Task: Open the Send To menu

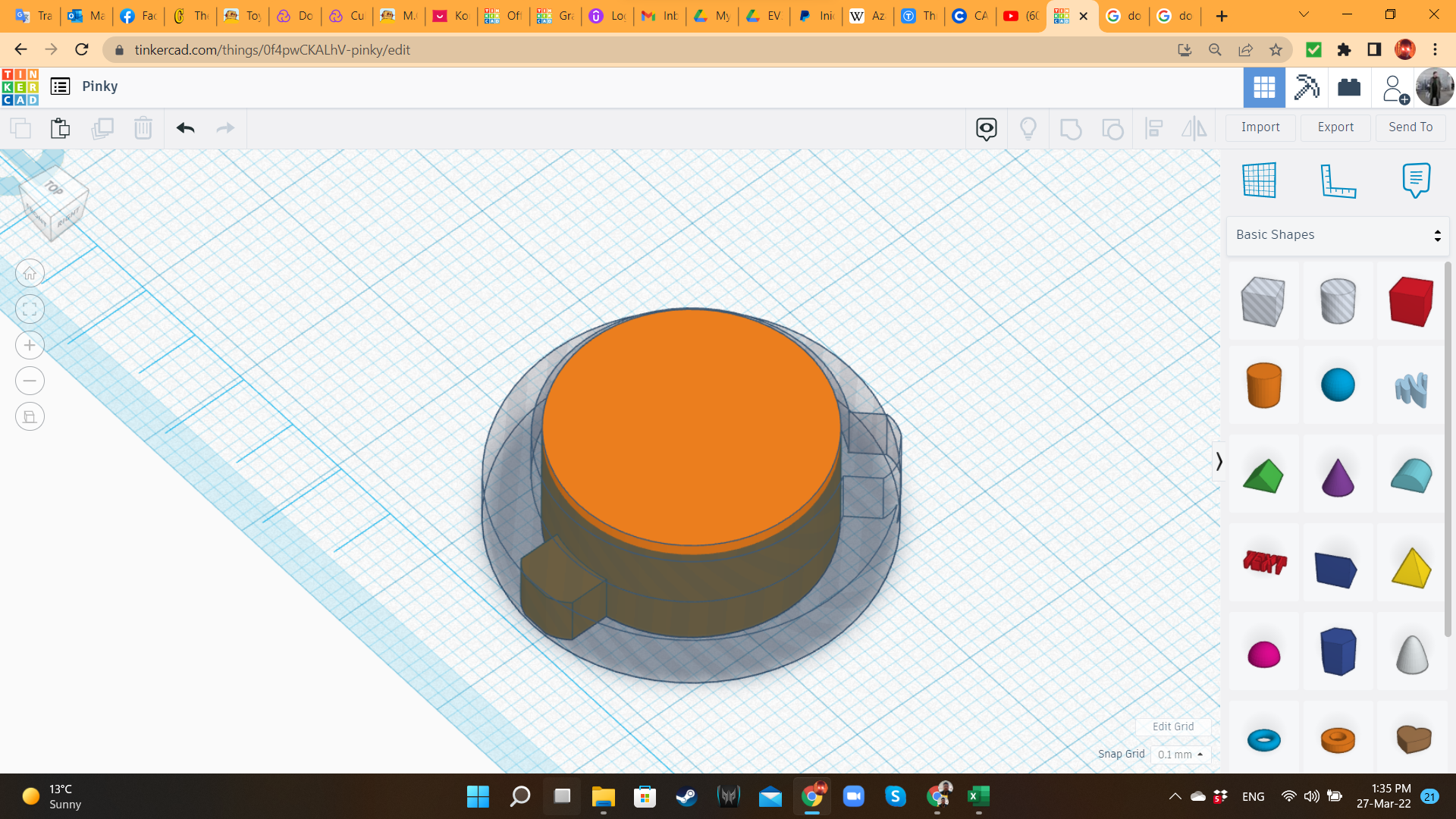Action: point(1410,127)
